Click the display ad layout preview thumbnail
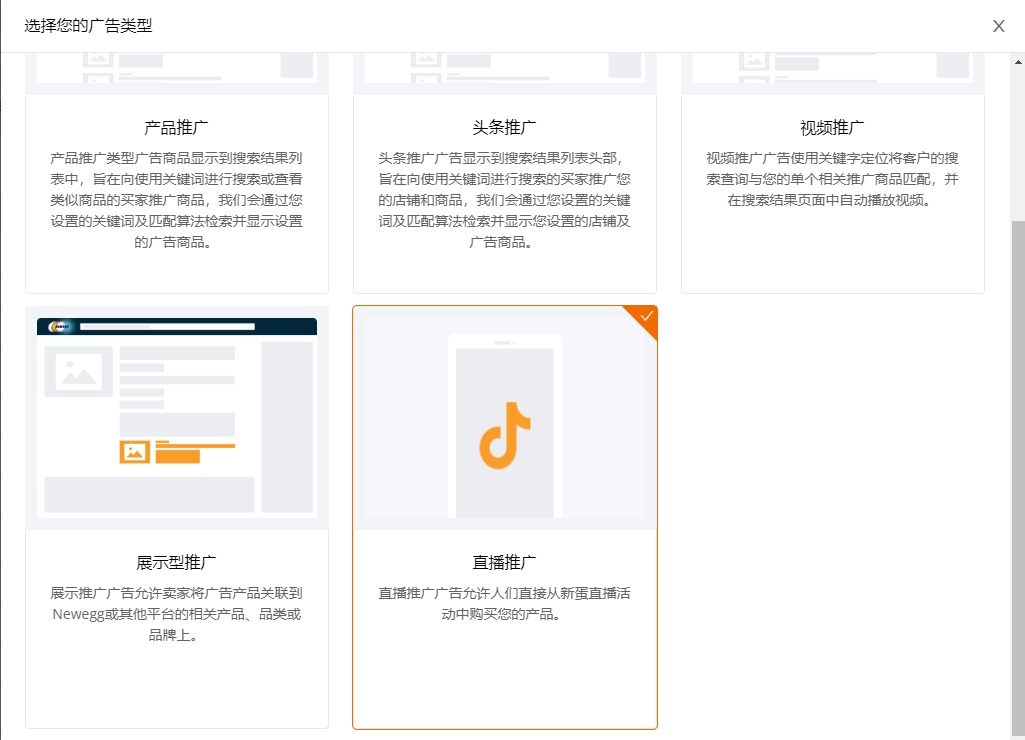Image resolution: width=1025 pixels, height=740 pixels. tap(176, 418)
